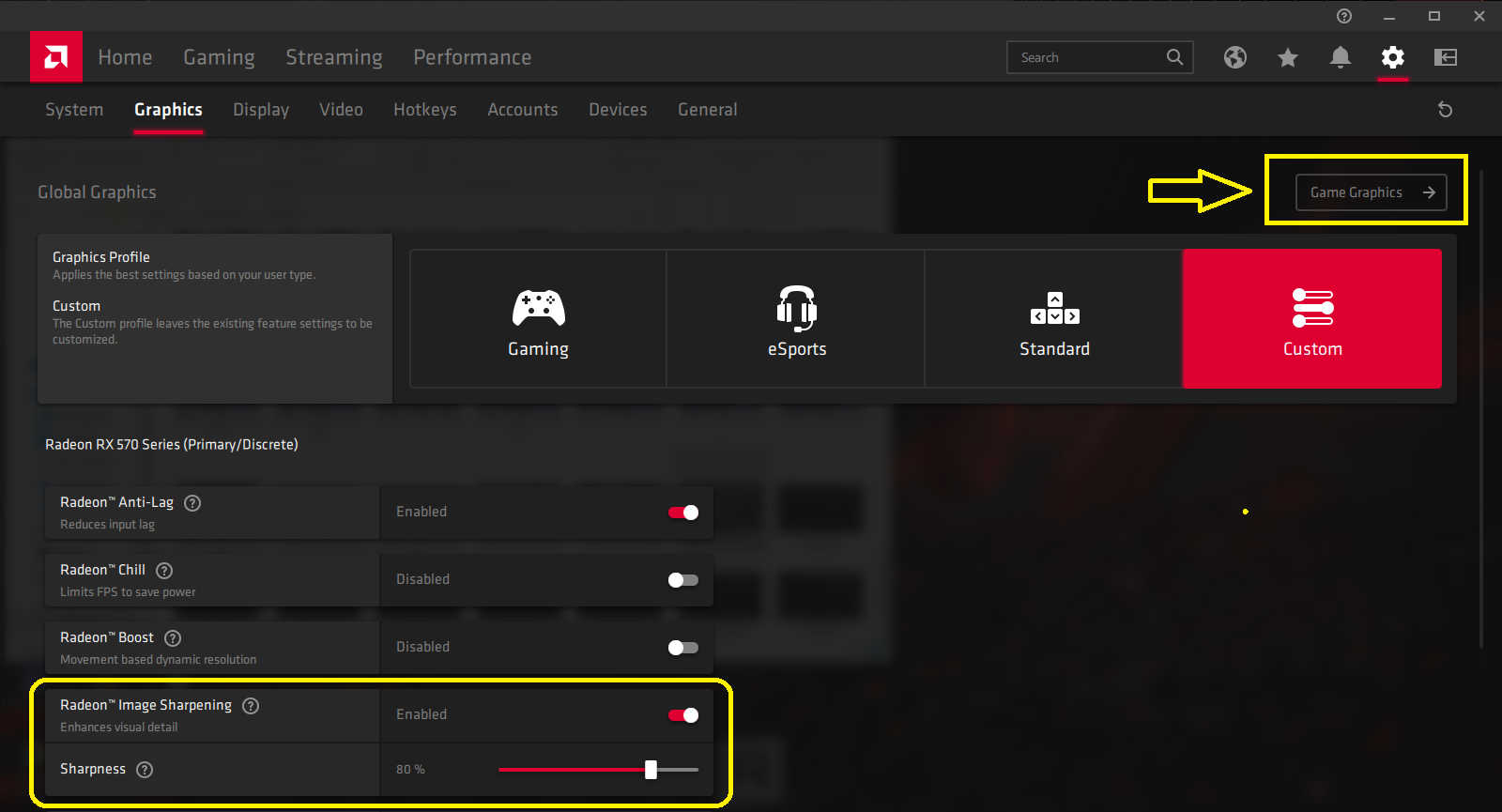The height and width of the screenshot is (812, 1502).
Task: Switch to the General sub-tab
Action: pos(708,110)
